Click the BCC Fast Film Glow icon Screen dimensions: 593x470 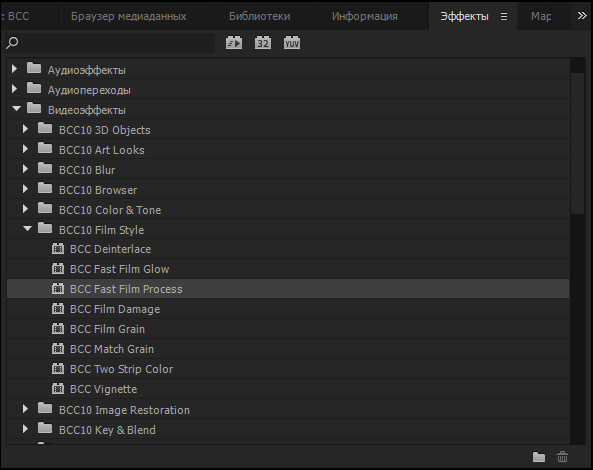(58, 269)
